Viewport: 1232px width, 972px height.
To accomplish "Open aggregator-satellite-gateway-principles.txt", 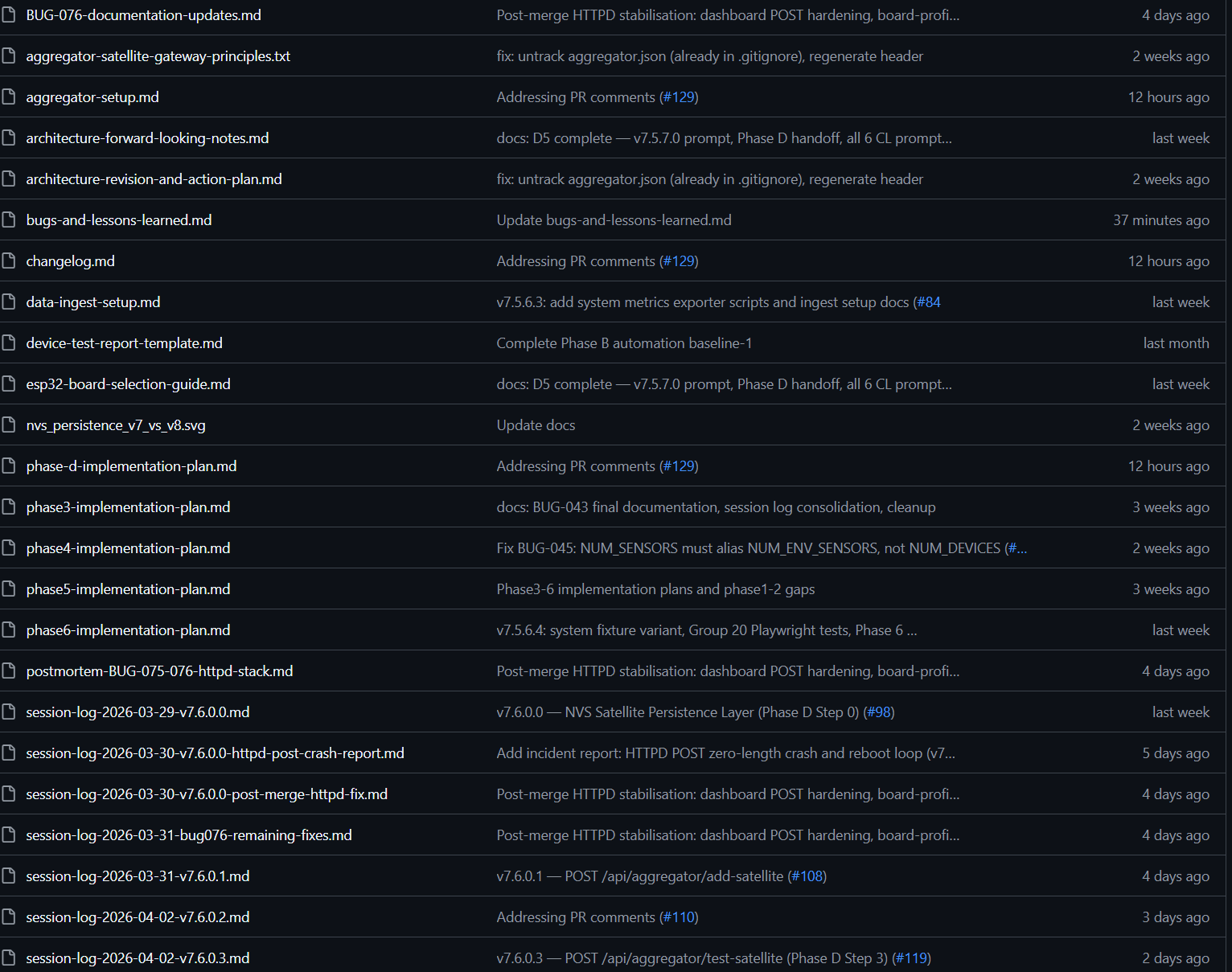I will (158, 56).
